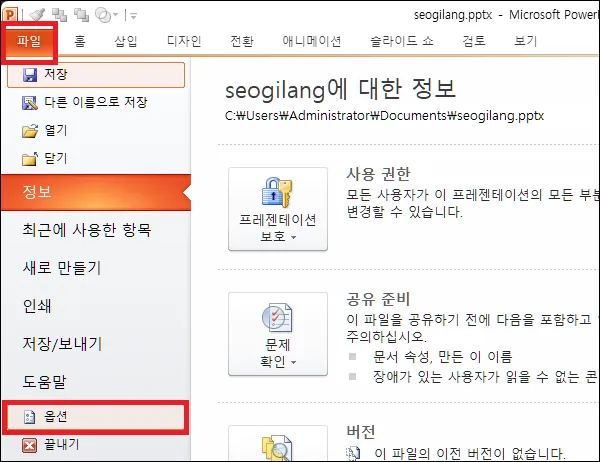Open 새로 만들기 section
This screenshot has width=600, height=462.
coord(62,268)
